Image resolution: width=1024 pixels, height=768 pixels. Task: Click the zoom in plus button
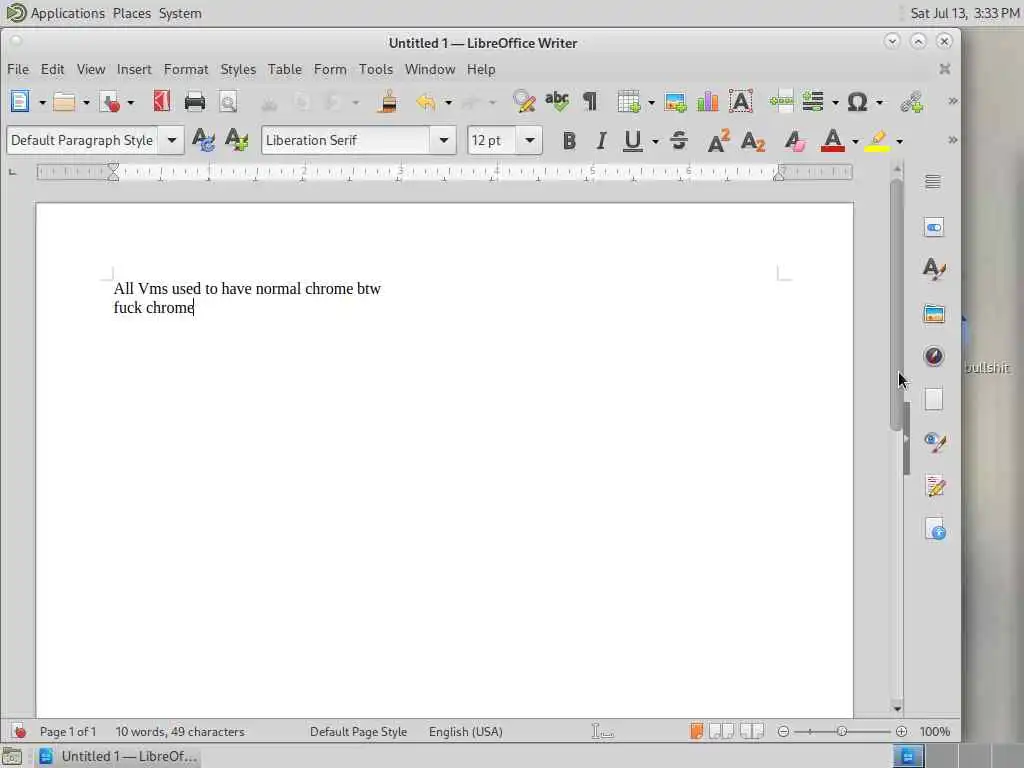[901, 731]
